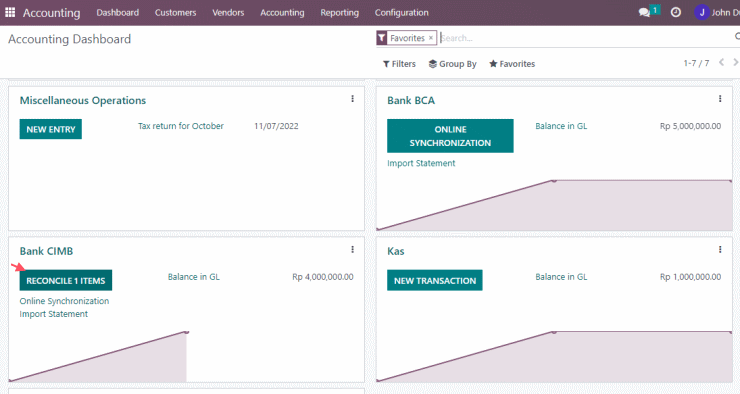Viewport: 740px width, 394px height.
Task: Click Import Statement under Bank BCA
Action: point(421,163)
